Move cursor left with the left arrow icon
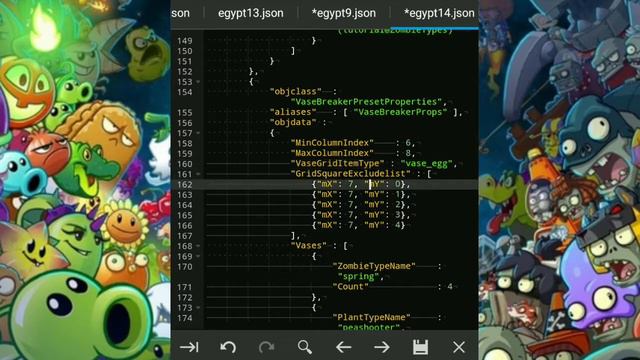 (x=343, y=347)
